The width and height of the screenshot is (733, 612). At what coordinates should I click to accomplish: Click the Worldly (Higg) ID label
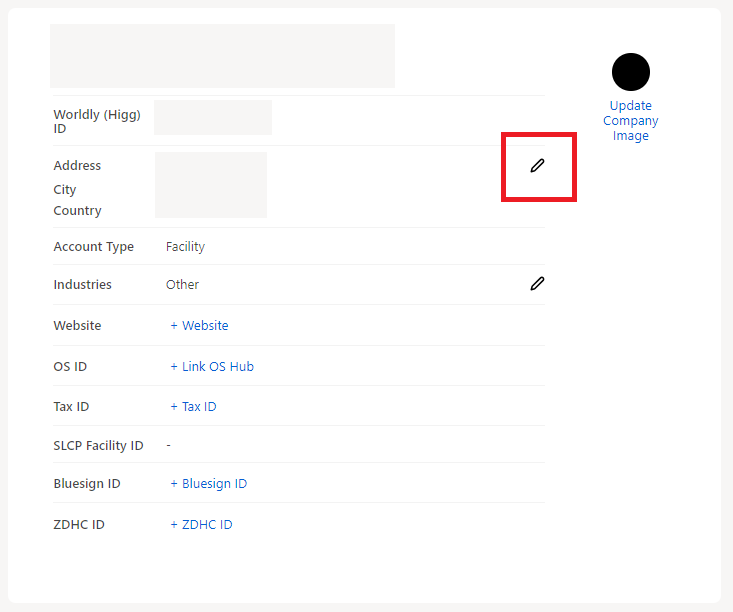(97, 121)
